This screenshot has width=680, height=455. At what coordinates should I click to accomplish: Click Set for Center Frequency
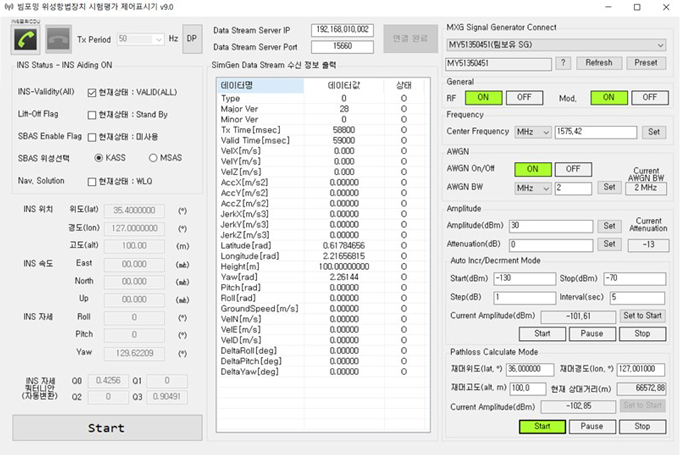point(654,132)
